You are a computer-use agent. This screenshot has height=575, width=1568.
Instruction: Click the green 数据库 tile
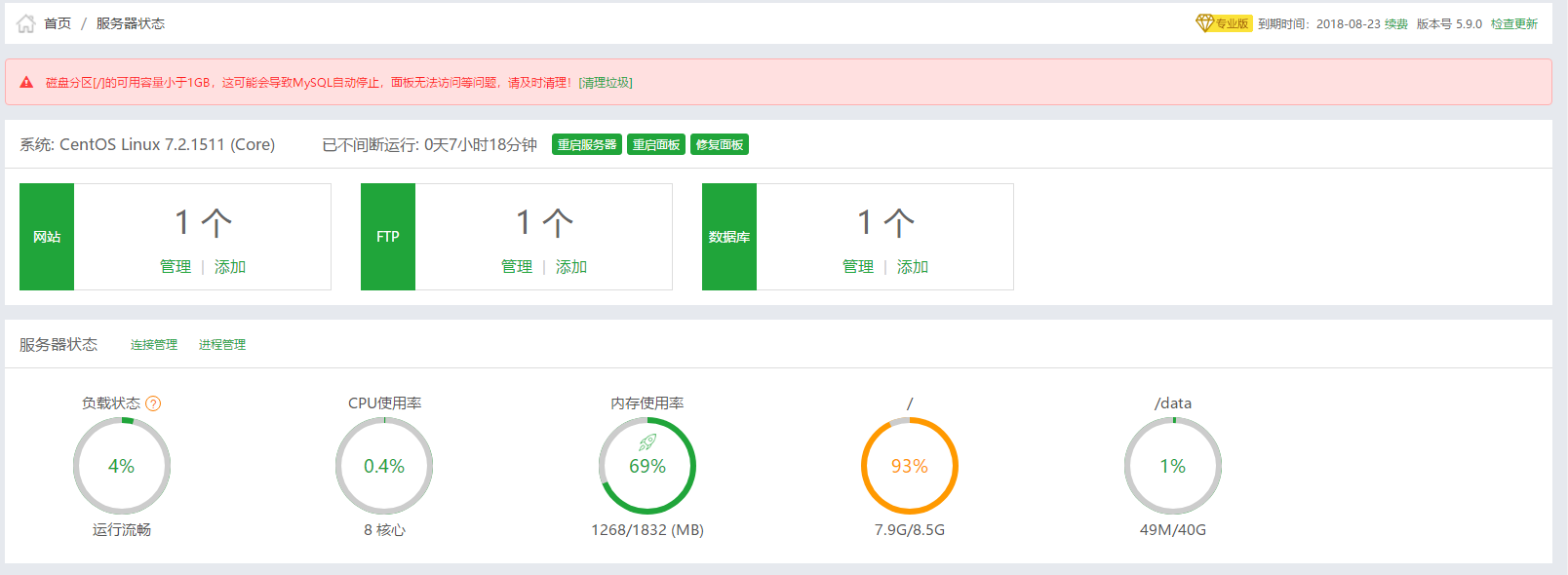729,237
